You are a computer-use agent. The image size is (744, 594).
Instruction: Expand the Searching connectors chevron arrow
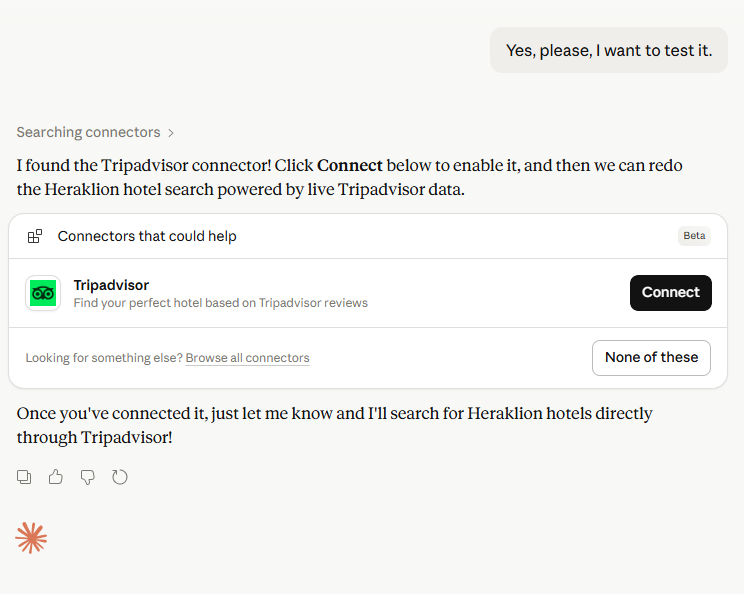tap(171, 132)
